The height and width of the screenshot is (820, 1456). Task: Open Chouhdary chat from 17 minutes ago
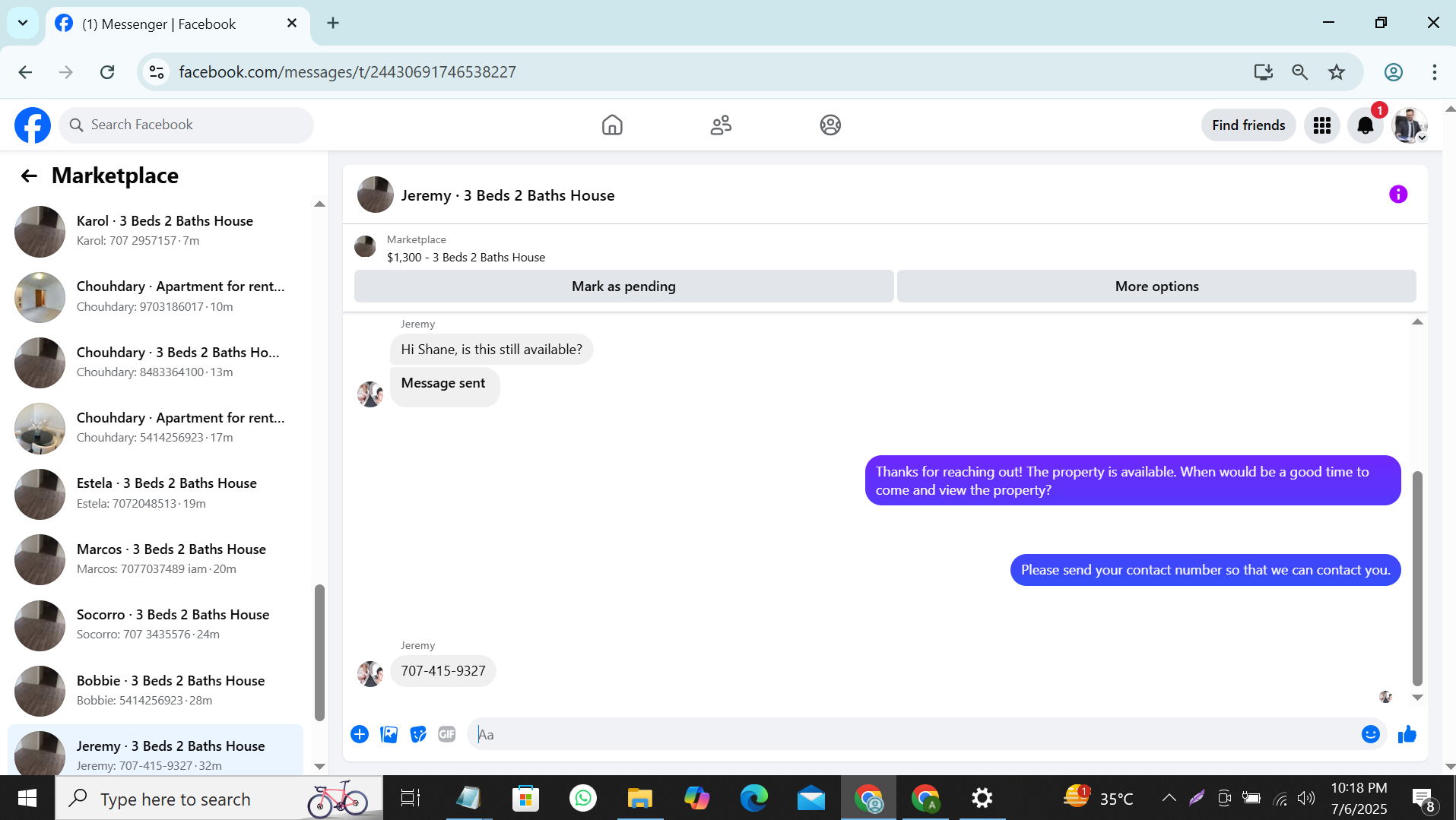click(155, 428)
